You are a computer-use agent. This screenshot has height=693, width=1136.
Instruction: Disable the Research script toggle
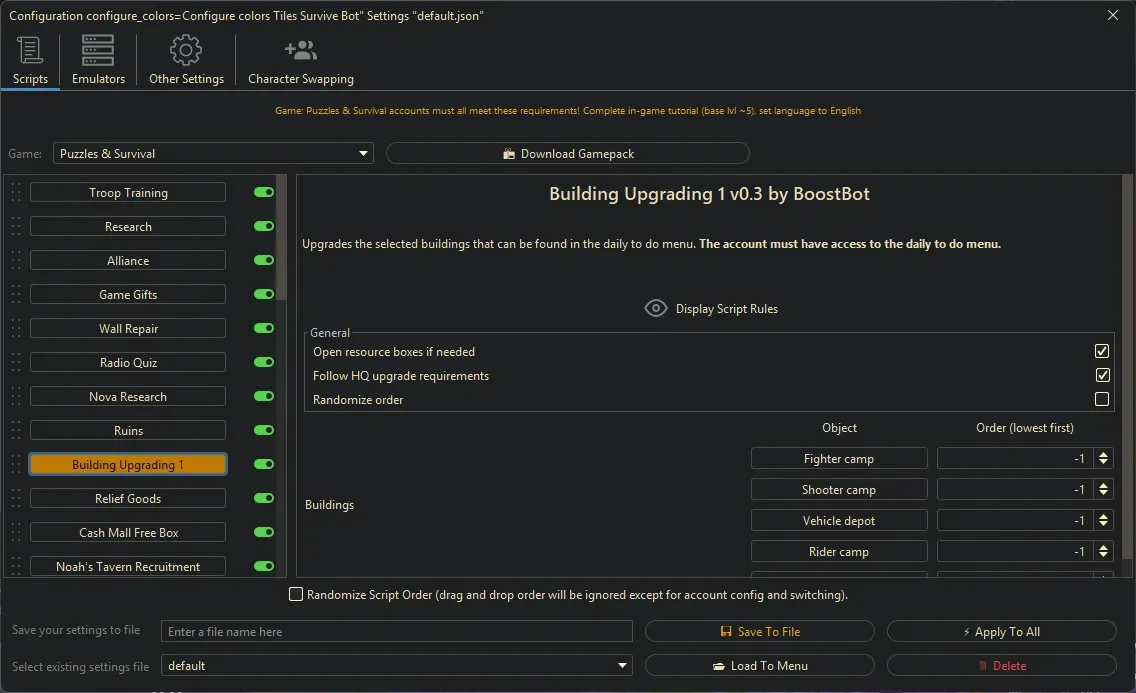coord(264,227)
